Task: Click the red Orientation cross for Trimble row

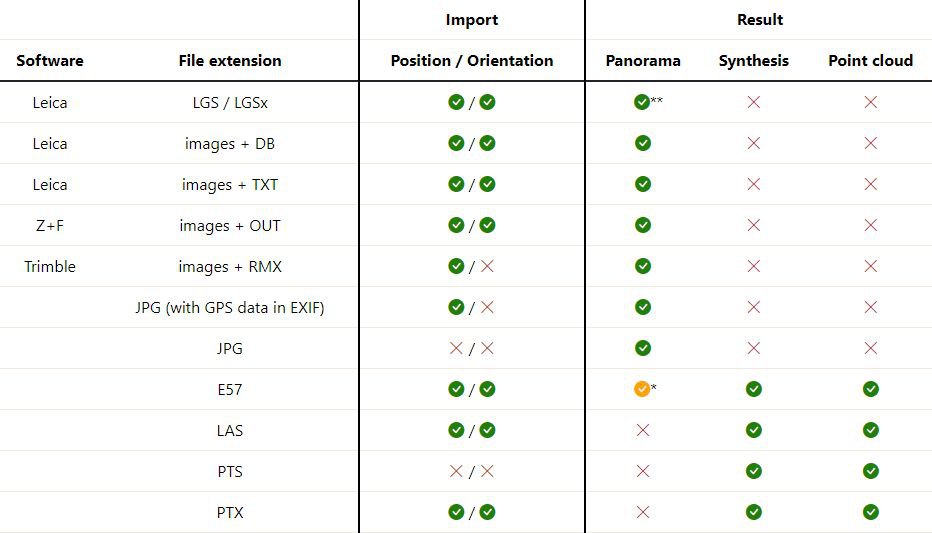Action: point(487,266)
